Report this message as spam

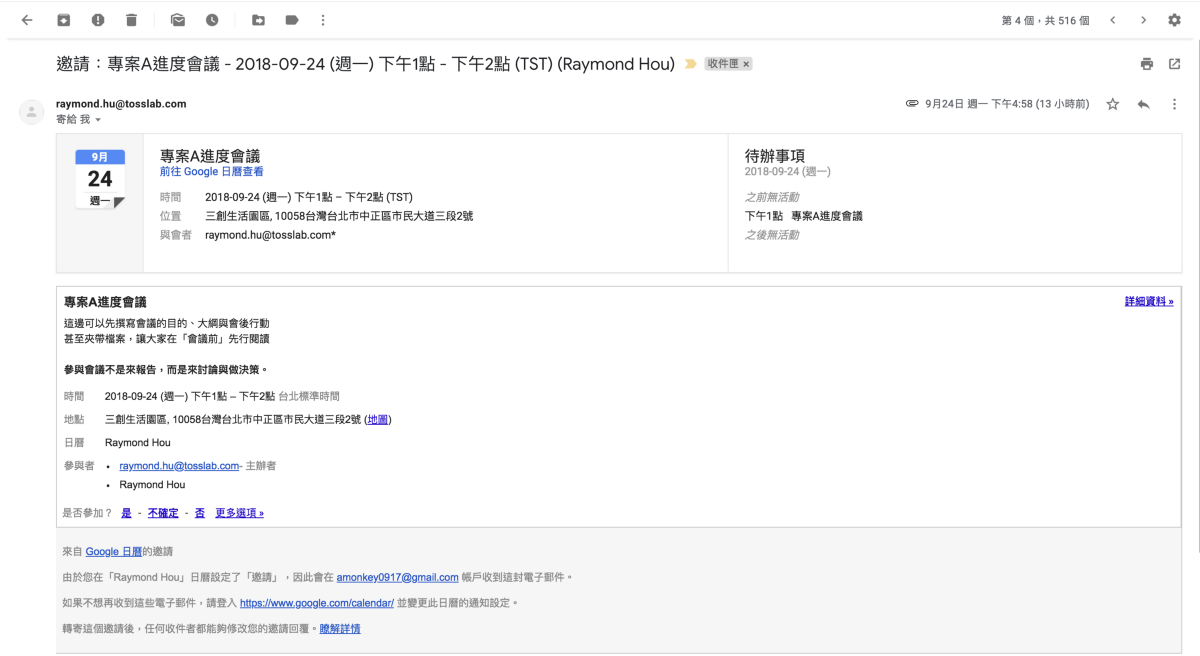pyautogui.click(x=98, y=20)
